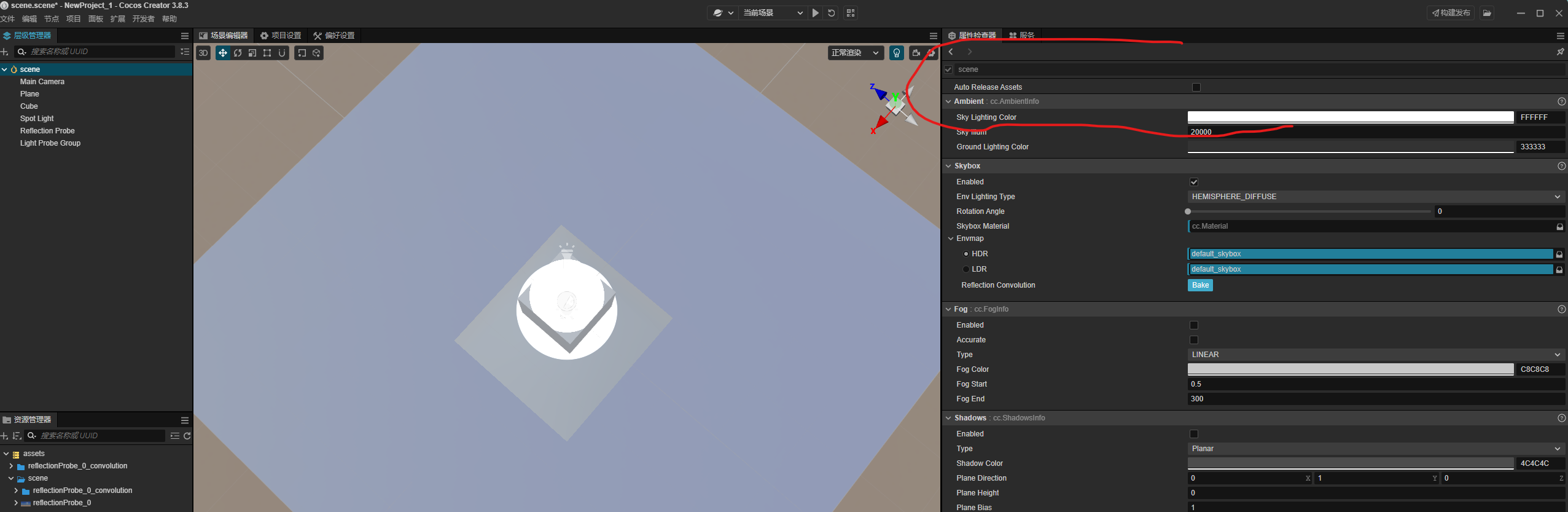Click the 构建发布 build button
The width and height of the screenshot is (1568, 512).
click(1451, 13)
